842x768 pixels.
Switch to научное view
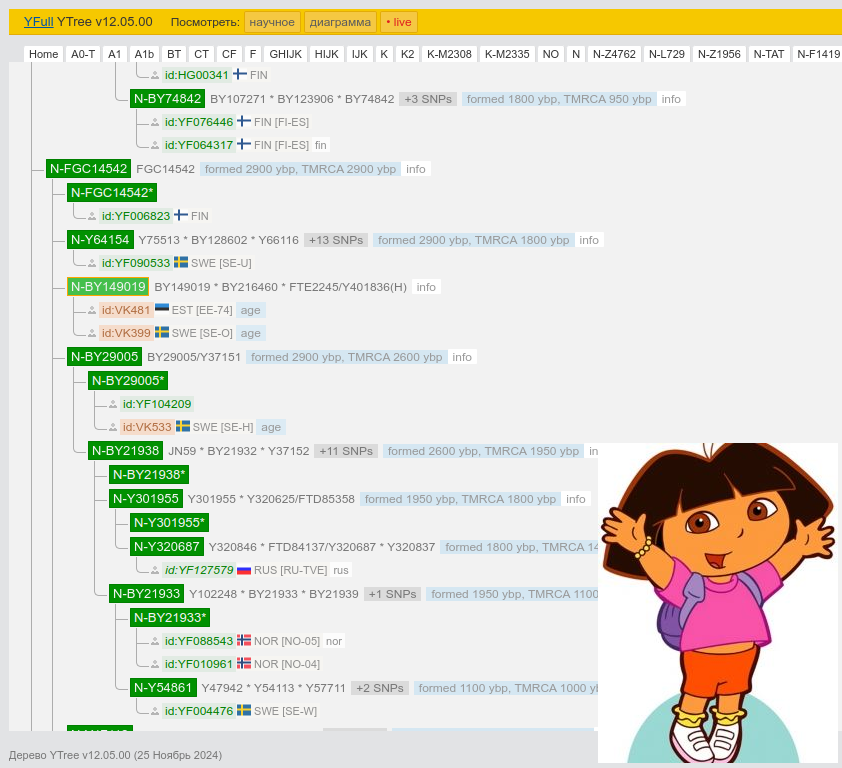tap(272, 23)
